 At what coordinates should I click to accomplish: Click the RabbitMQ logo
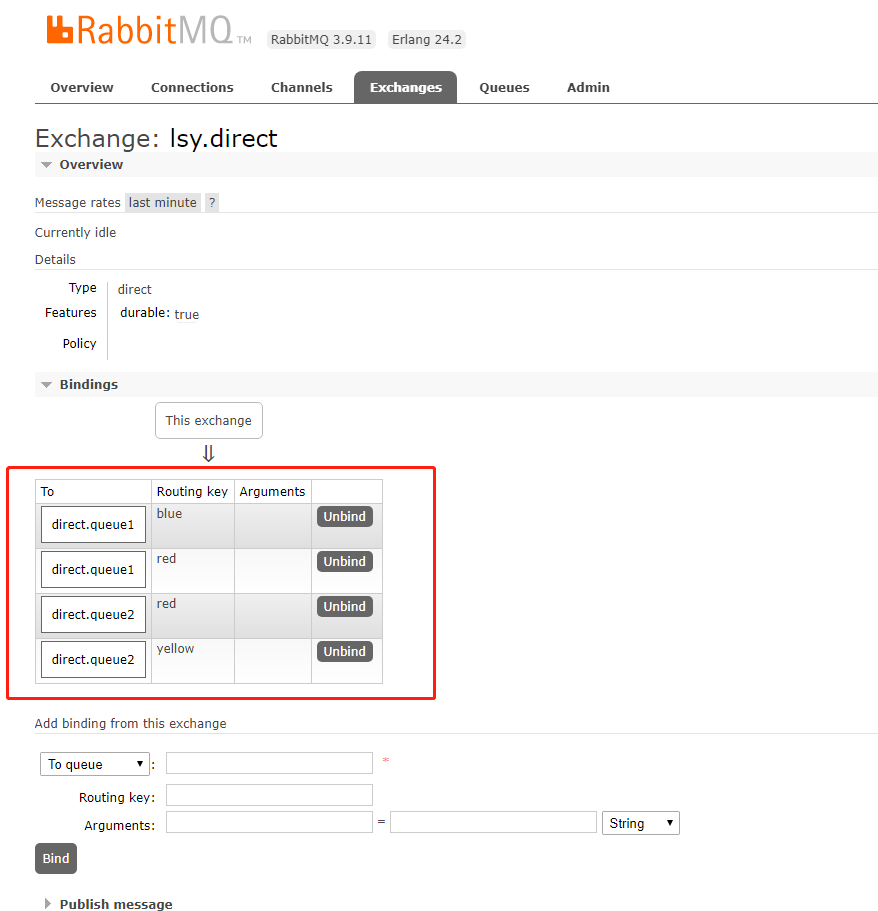pyautogui.click(x=149, y=30)
